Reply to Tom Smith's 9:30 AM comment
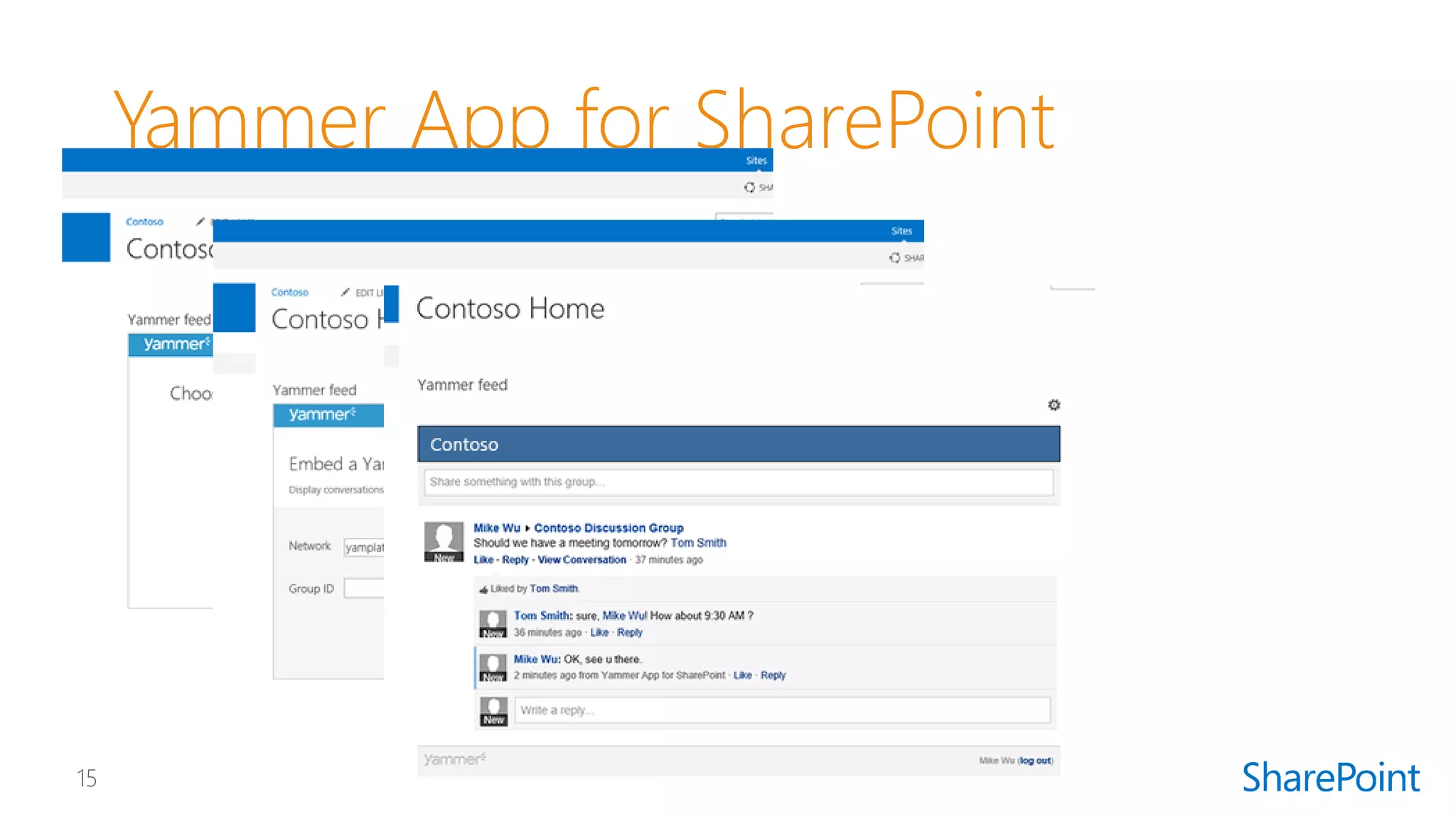Viewport: 1456px width, 819px height. tap(629, 632)
